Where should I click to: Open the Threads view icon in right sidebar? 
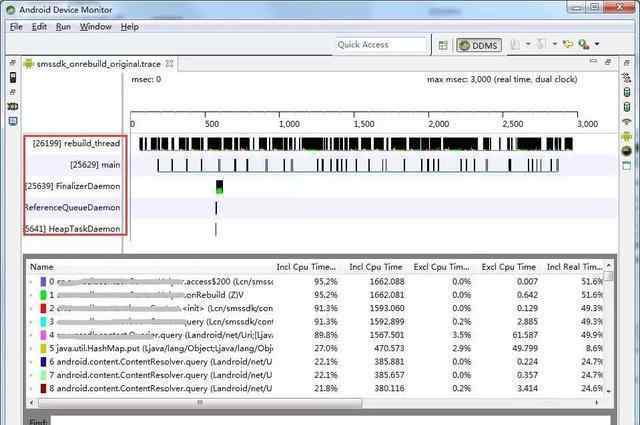coord(627,77)
